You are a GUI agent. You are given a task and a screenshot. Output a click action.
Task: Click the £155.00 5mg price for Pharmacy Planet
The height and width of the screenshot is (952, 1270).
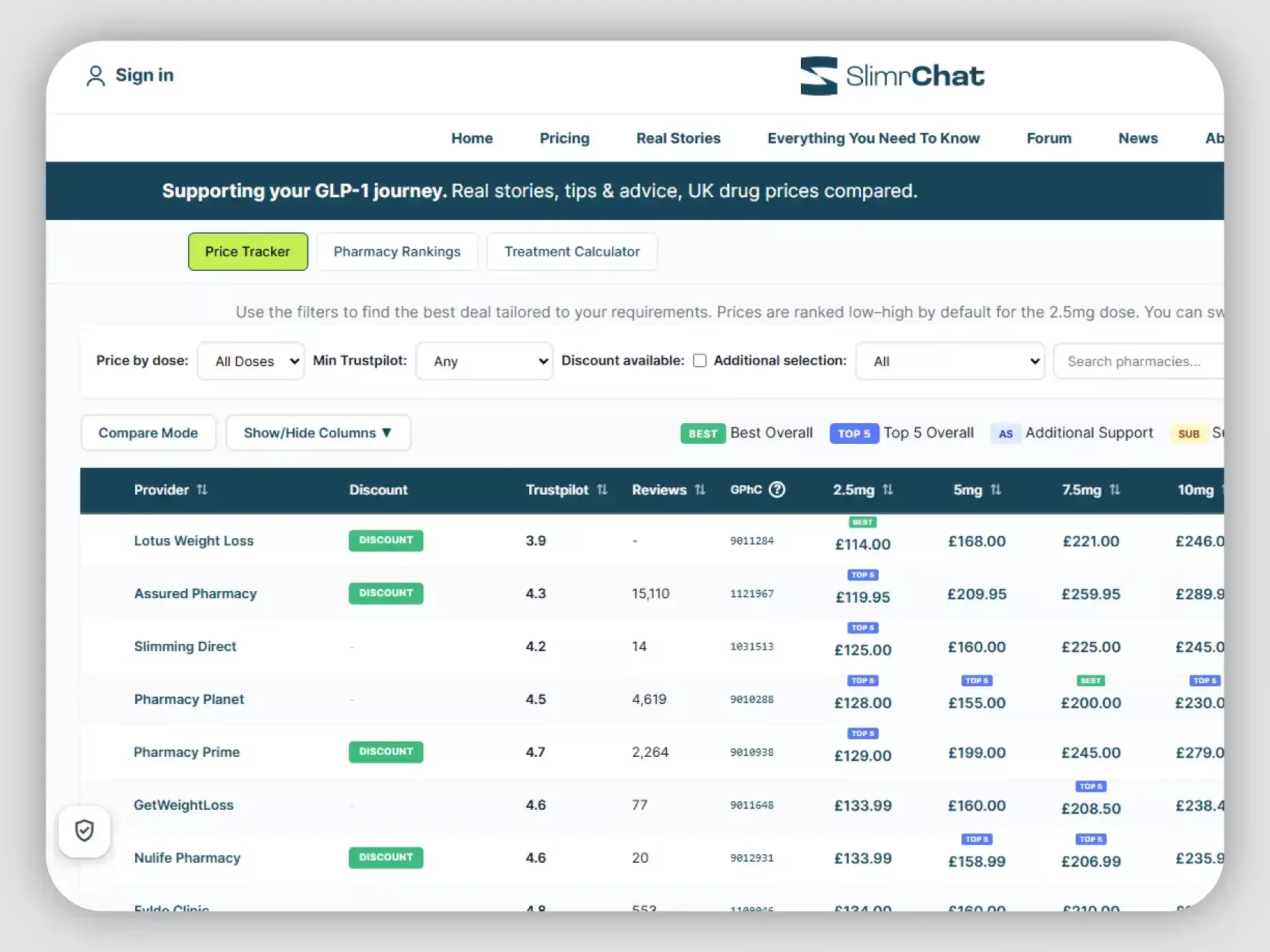click(977, 703)
